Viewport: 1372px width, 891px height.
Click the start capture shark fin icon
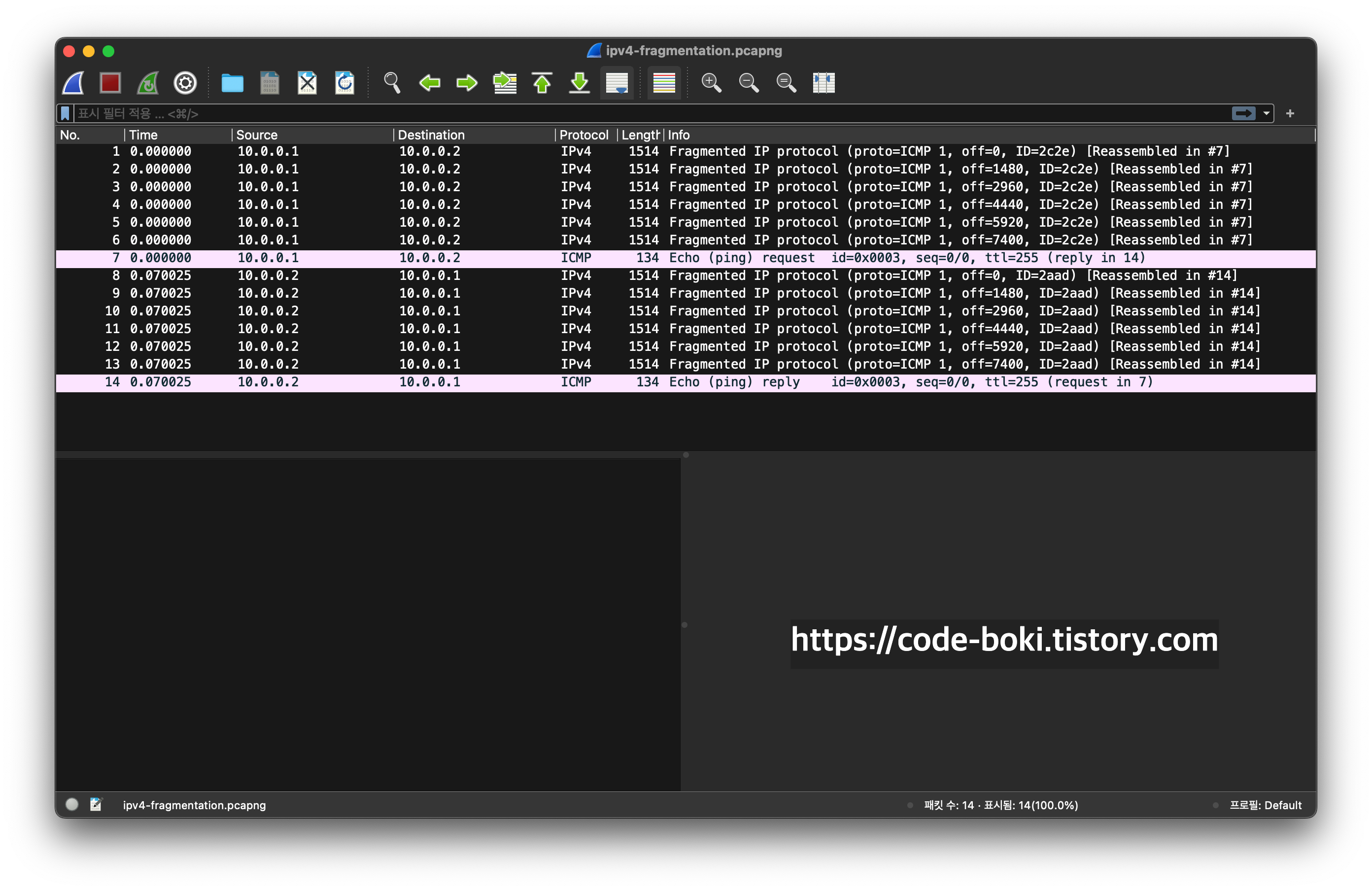[x=74, y=82]
